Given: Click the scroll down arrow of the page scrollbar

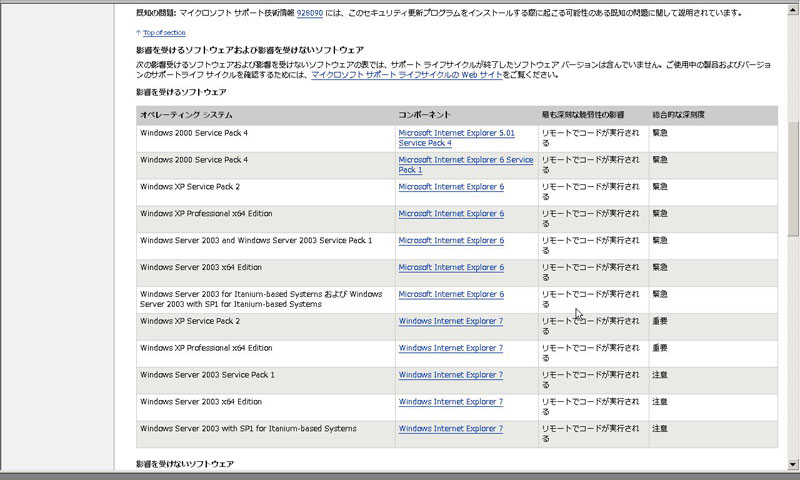Looking at the screenshot, I should click(793, 464).
